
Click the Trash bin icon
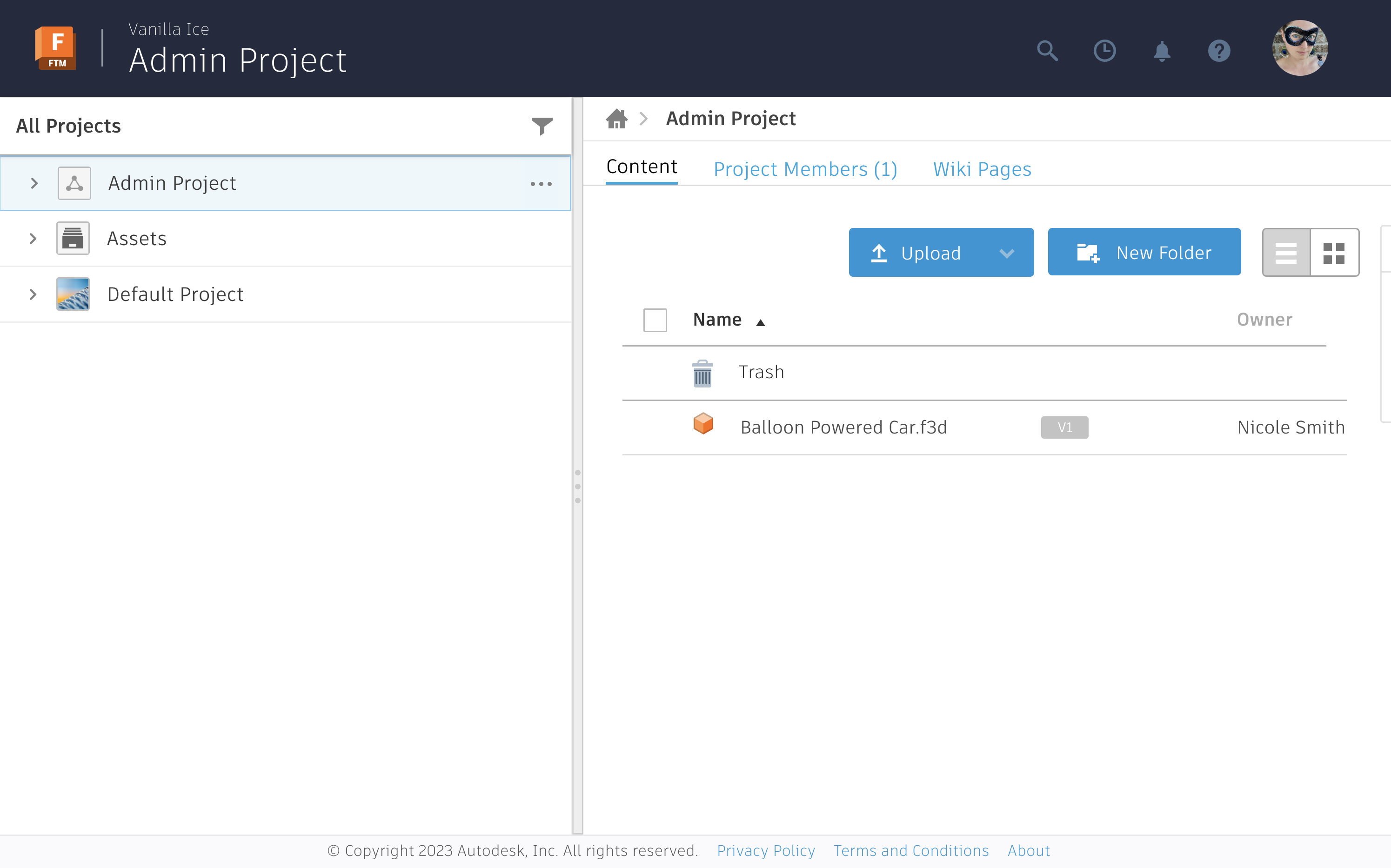point(702,373)
